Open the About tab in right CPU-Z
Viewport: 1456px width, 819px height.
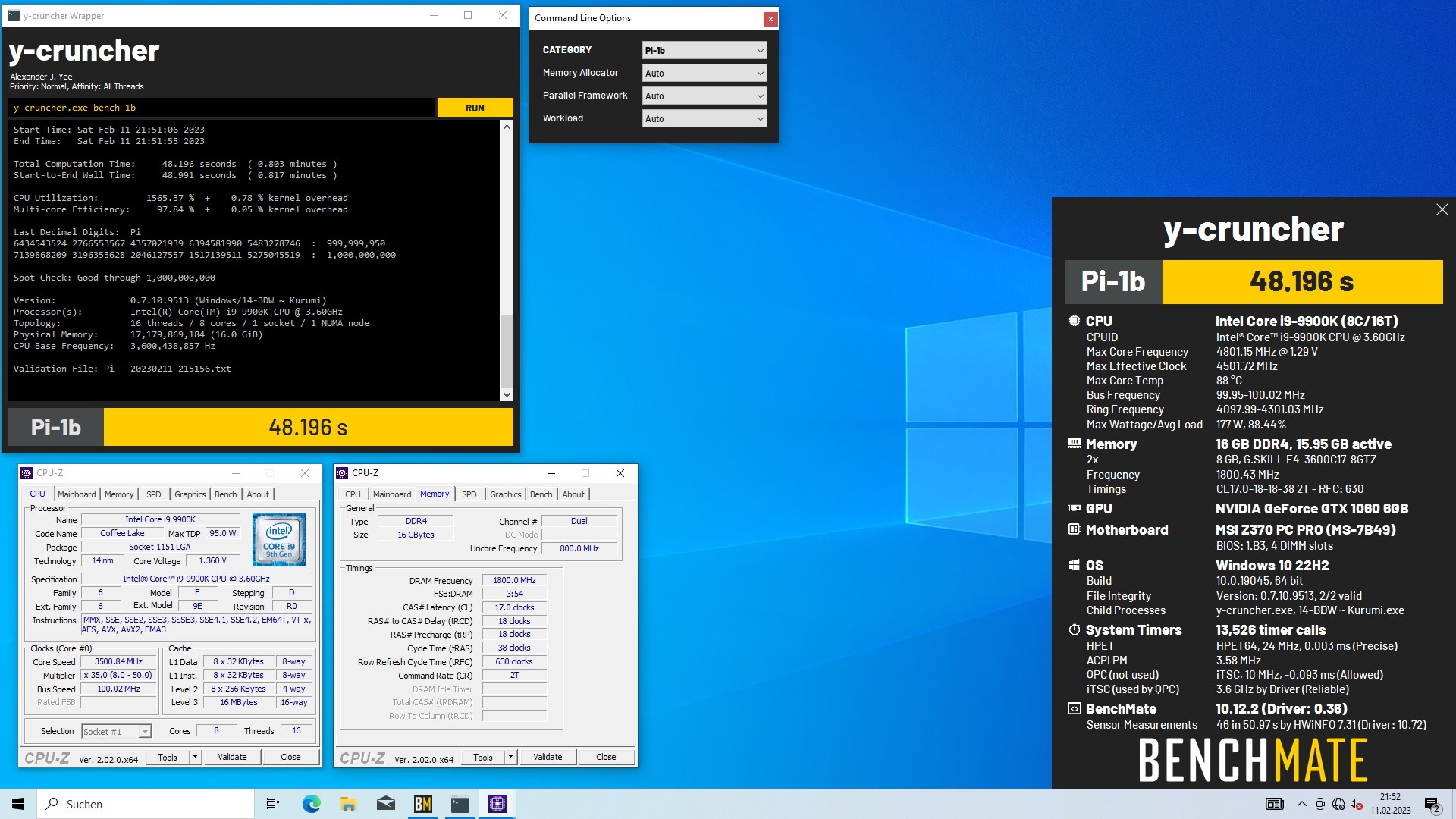pos(573,494)
